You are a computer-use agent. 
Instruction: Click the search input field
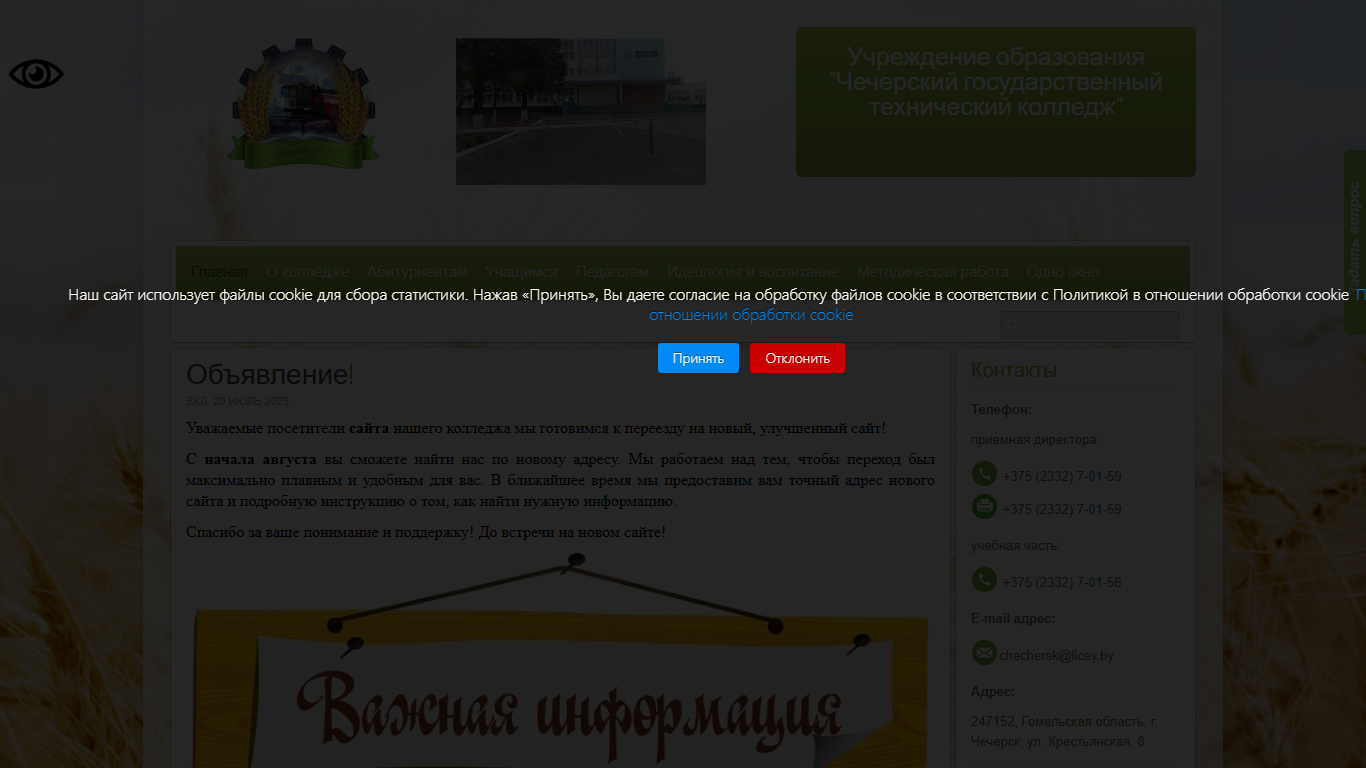click(1090, 325)
